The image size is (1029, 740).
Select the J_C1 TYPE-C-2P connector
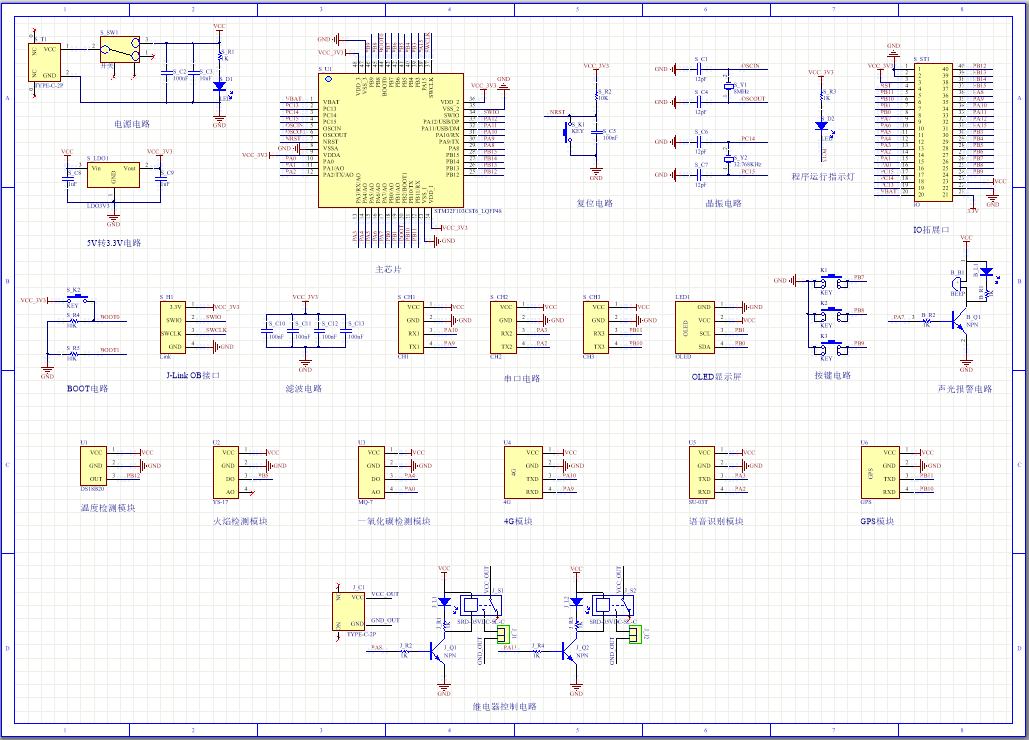[x=348, y=611]
